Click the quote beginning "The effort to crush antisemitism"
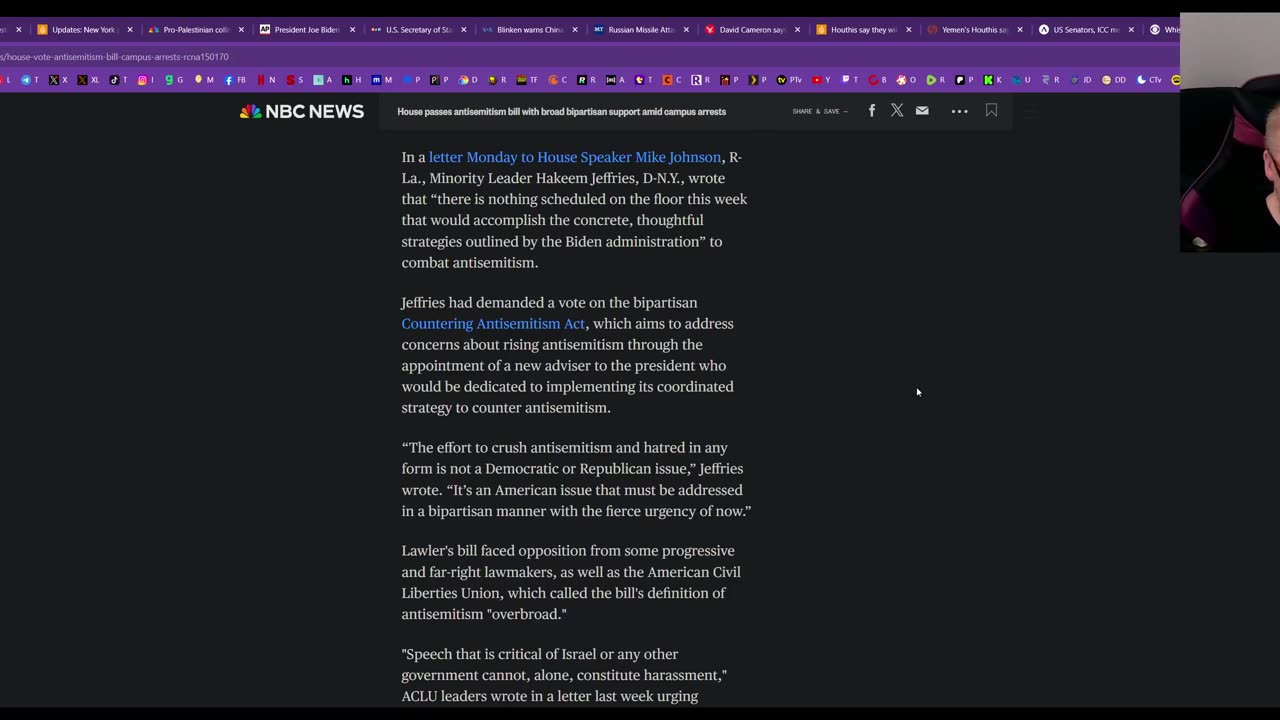 pyautogui.click(x=576, y=479)
